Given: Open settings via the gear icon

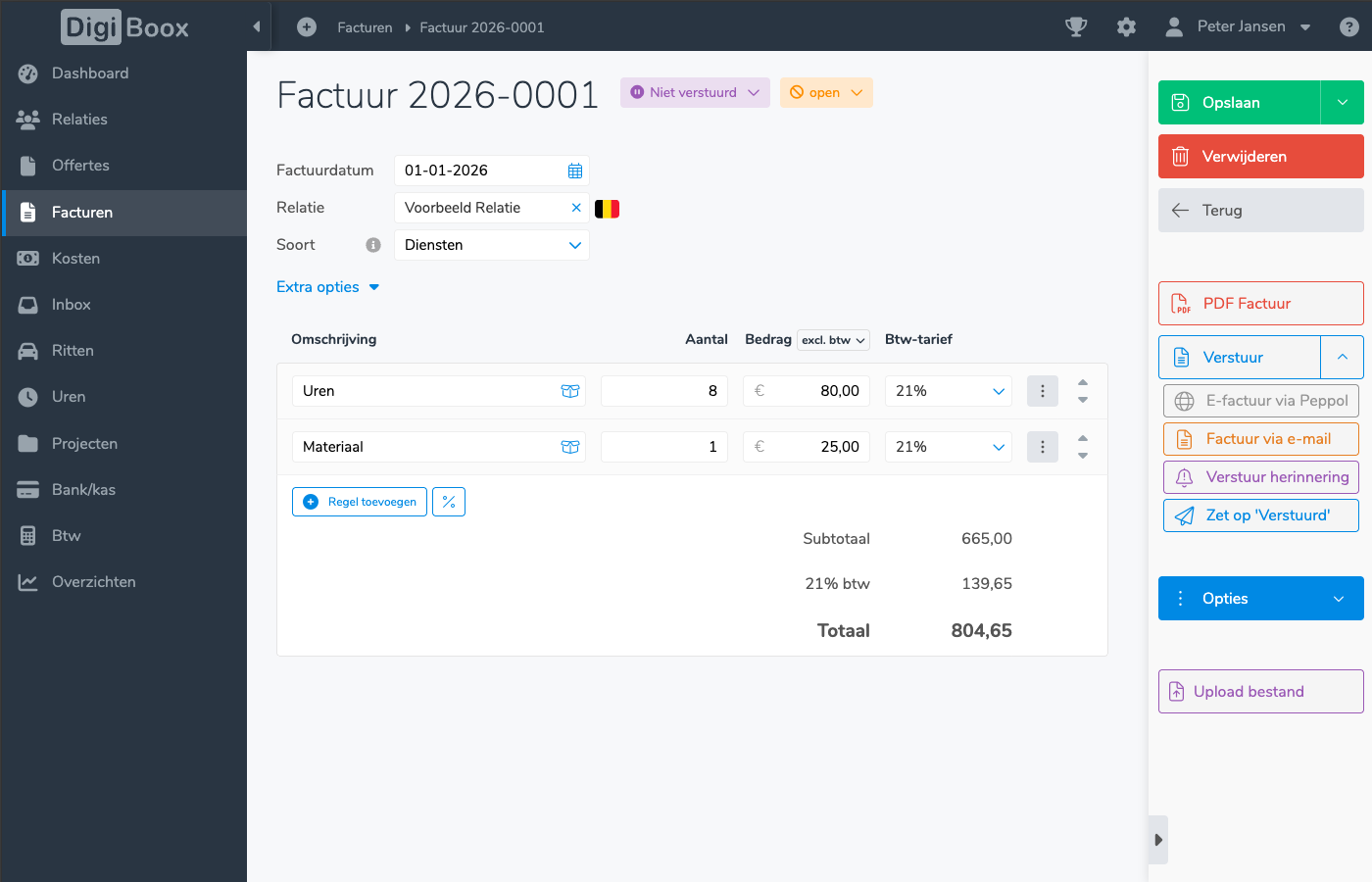Looking at the screenshot, I should 1126,27.
